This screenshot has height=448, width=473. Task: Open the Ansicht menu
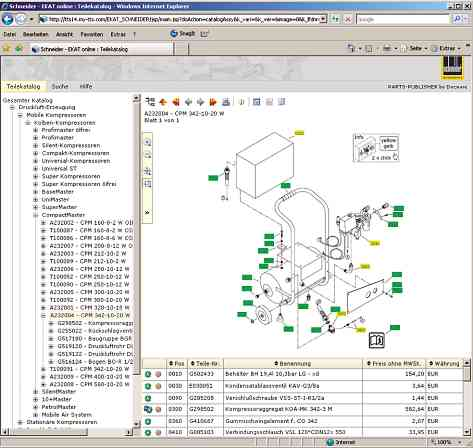64,34
